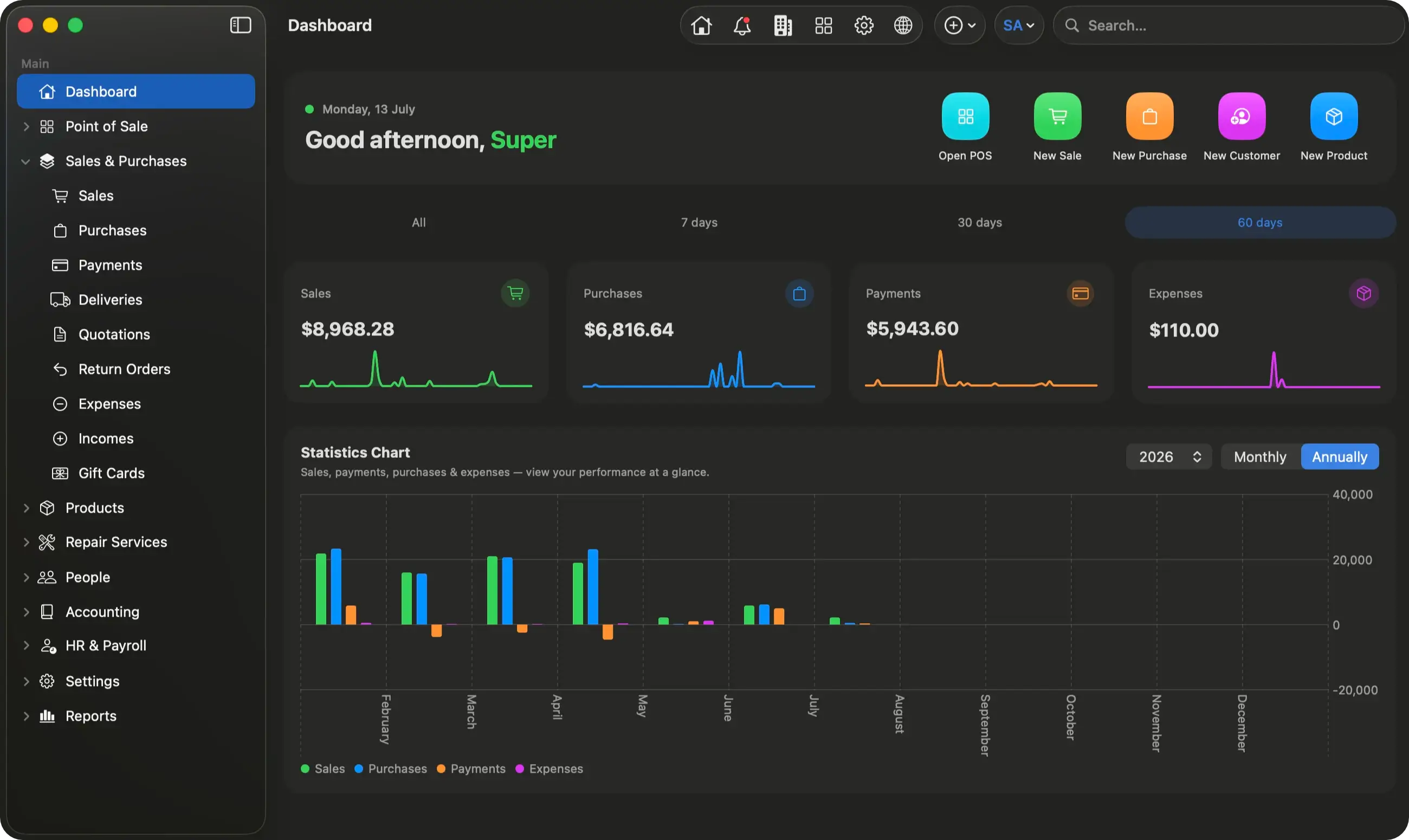Click the Sales $8,968.28 card
This screenshot has width=1409, height=840.
(417, 333)
